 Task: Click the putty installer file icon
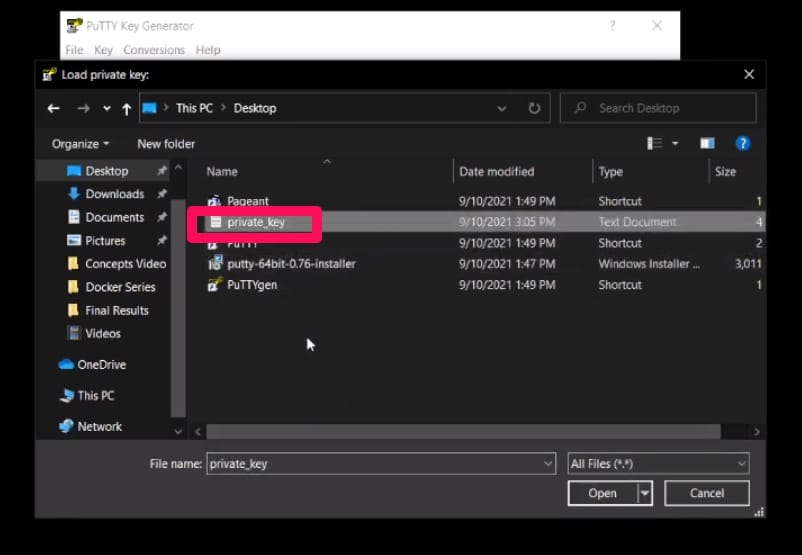(x=215, y=263)
